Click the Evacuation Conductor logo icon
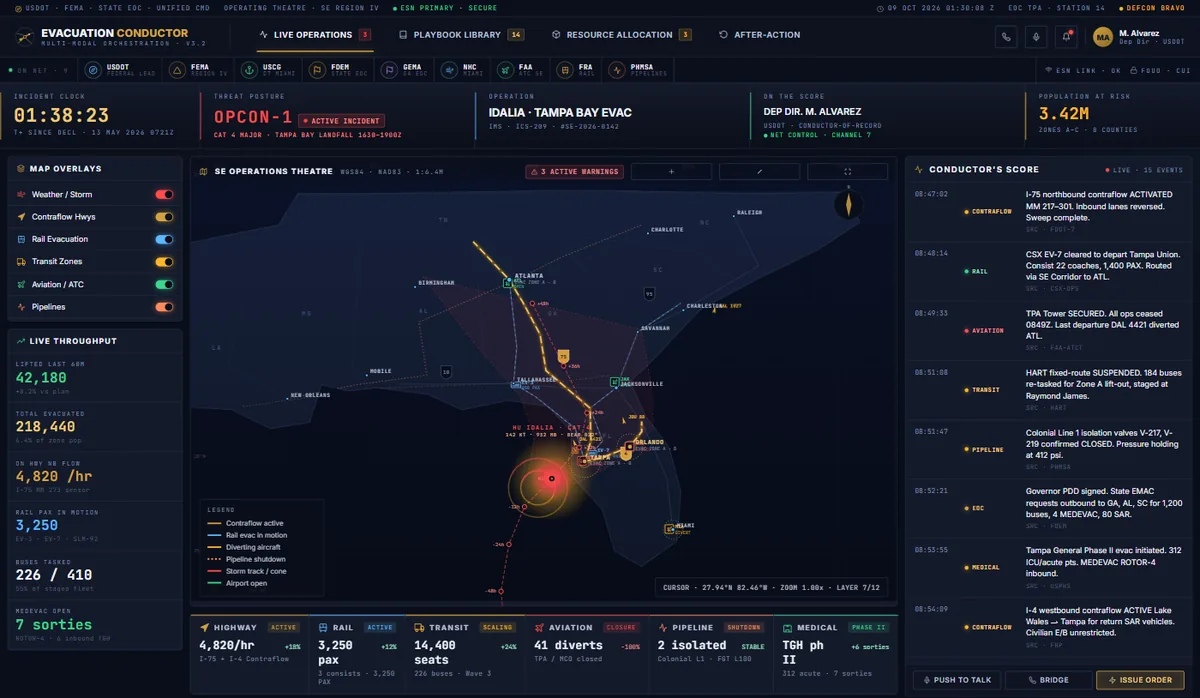 [24, 37]
